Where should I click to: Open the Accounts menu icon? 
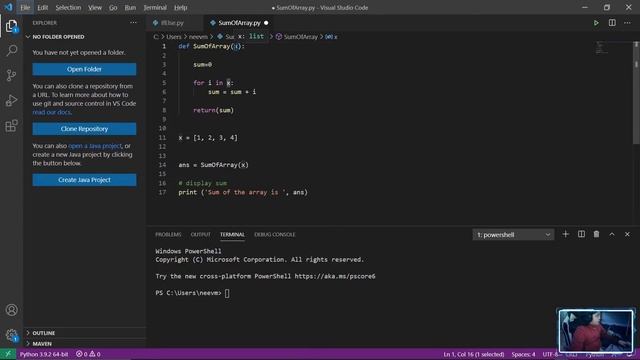point(11,310)
